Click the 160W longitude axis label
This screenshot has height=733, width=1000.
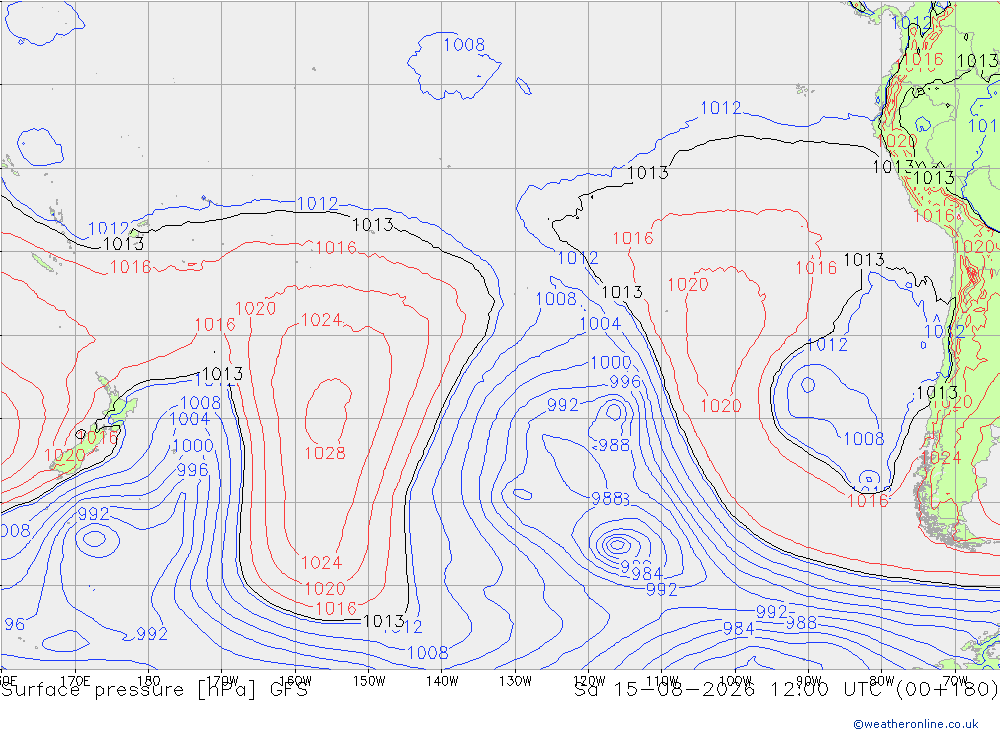pos(295,680)
